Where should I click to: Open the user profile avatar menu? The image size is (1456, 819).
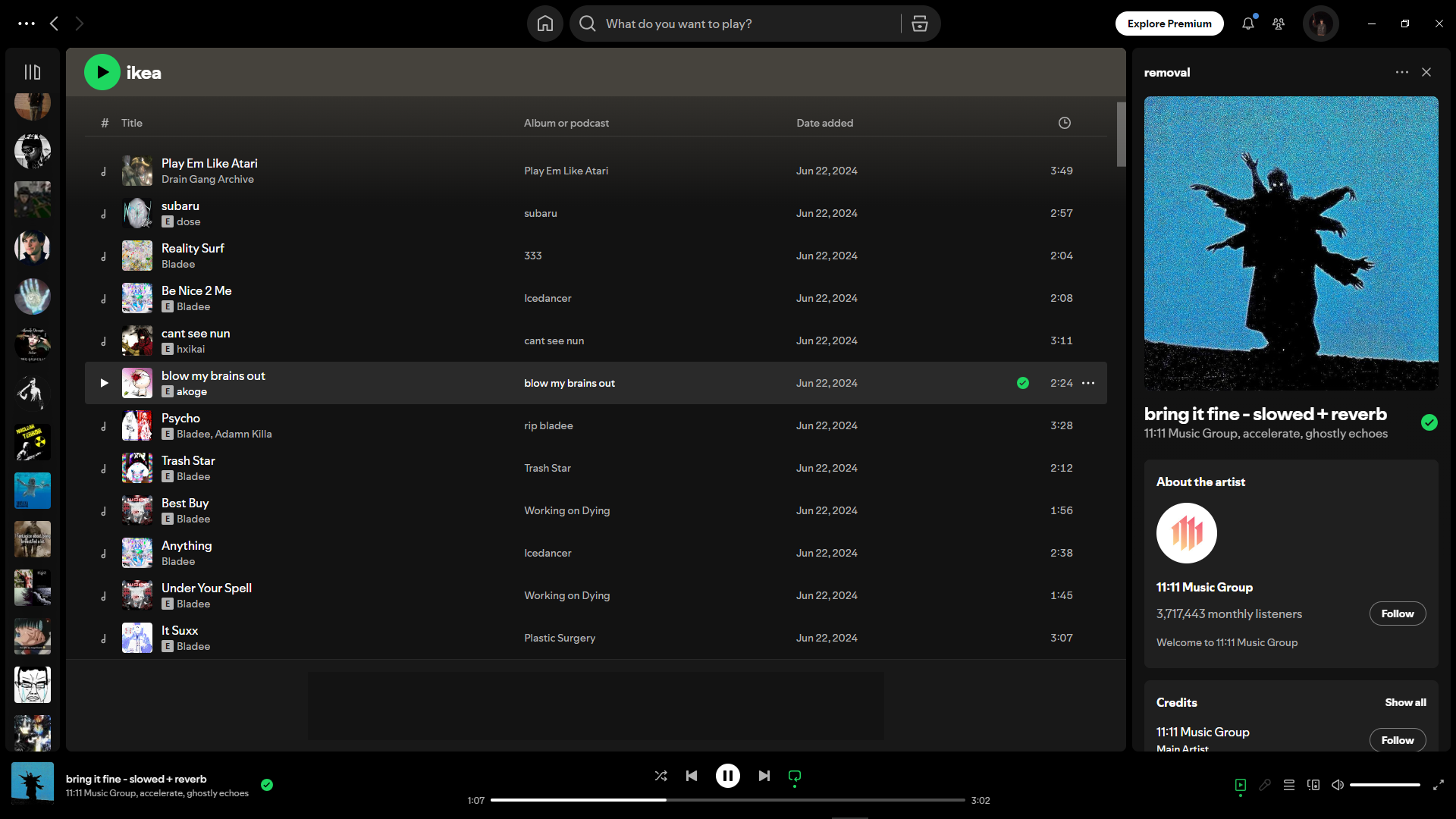click(x=1320, y=24)
